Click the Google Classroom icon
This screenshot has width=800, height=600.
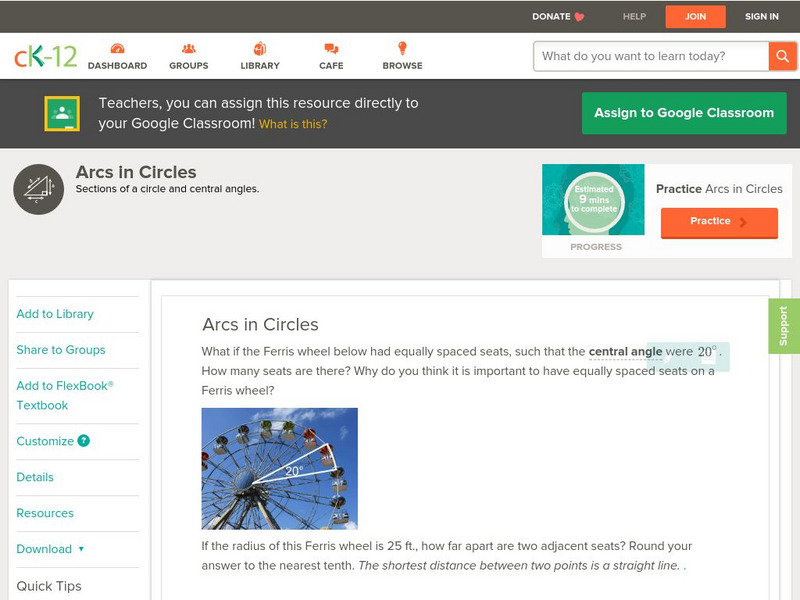pyautogui.click(x=62, y=113)
